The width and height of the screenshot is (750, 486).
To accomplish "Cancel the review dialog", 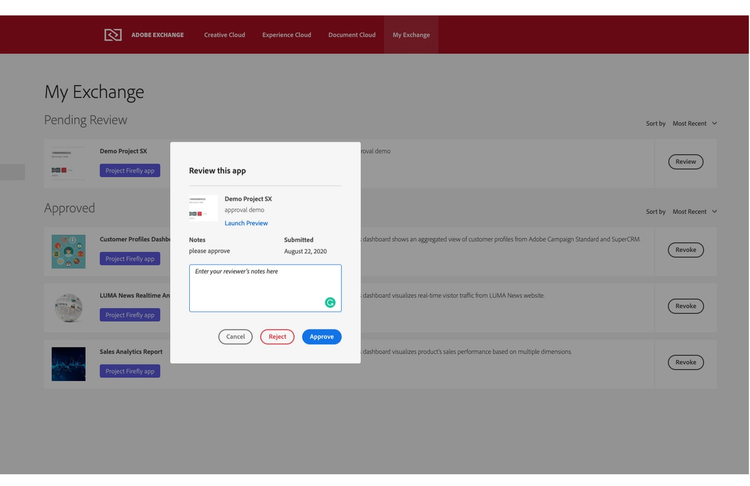I will (235, 337).
